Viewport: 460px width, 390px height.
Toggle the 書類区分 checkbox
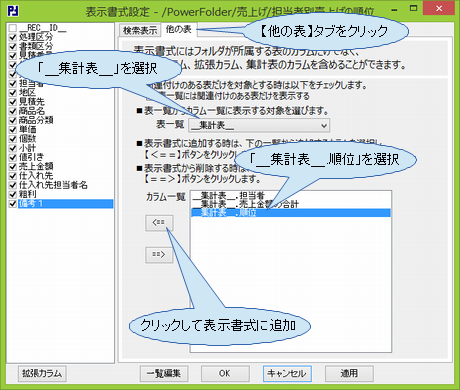[13, 46]
